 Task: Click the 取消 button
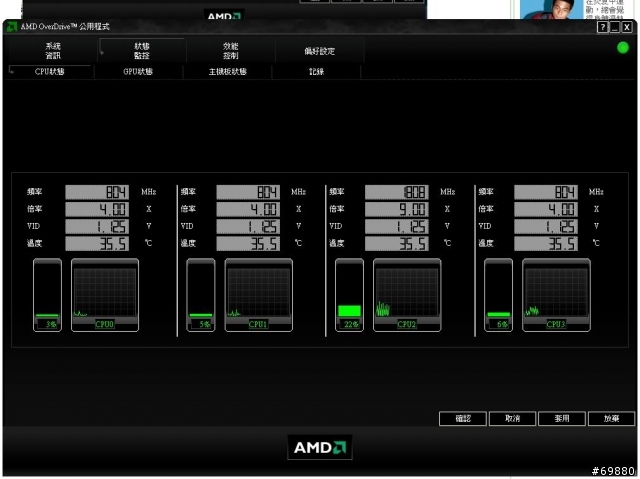click(x=512, y=419)
